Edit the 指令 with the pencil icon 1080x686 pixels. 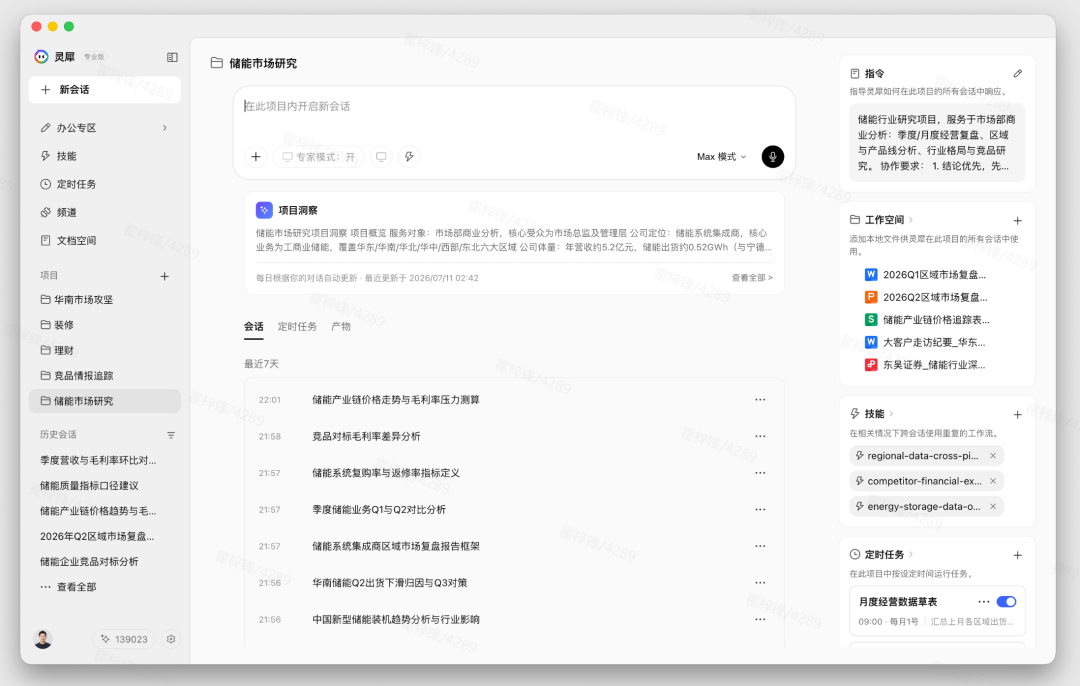[x=1018, y=74]
